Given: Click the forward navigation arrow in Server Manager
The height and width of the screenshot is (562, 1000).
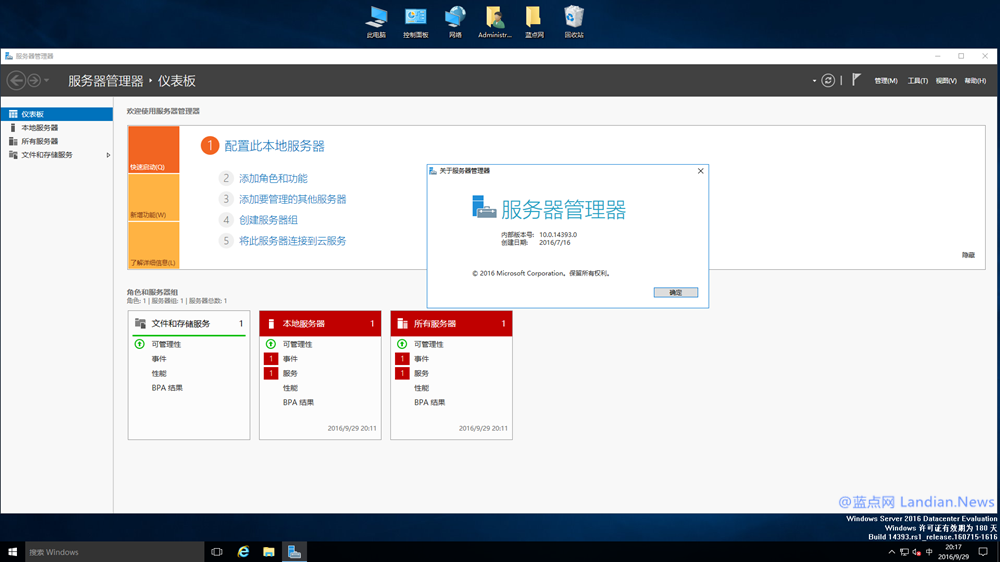Looking at the screenshot, I should click(x=34, y=80).
